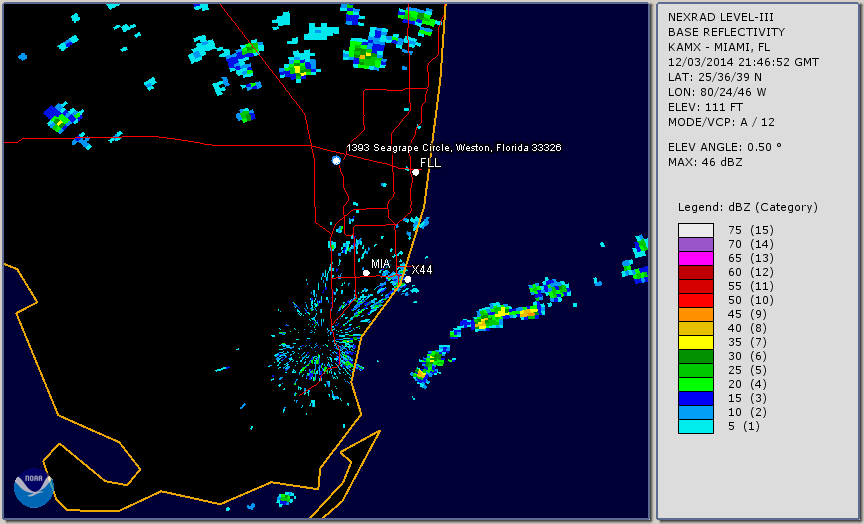
Task: Select the 10 dBZ light blue swatch
Action: pos(696,413)
